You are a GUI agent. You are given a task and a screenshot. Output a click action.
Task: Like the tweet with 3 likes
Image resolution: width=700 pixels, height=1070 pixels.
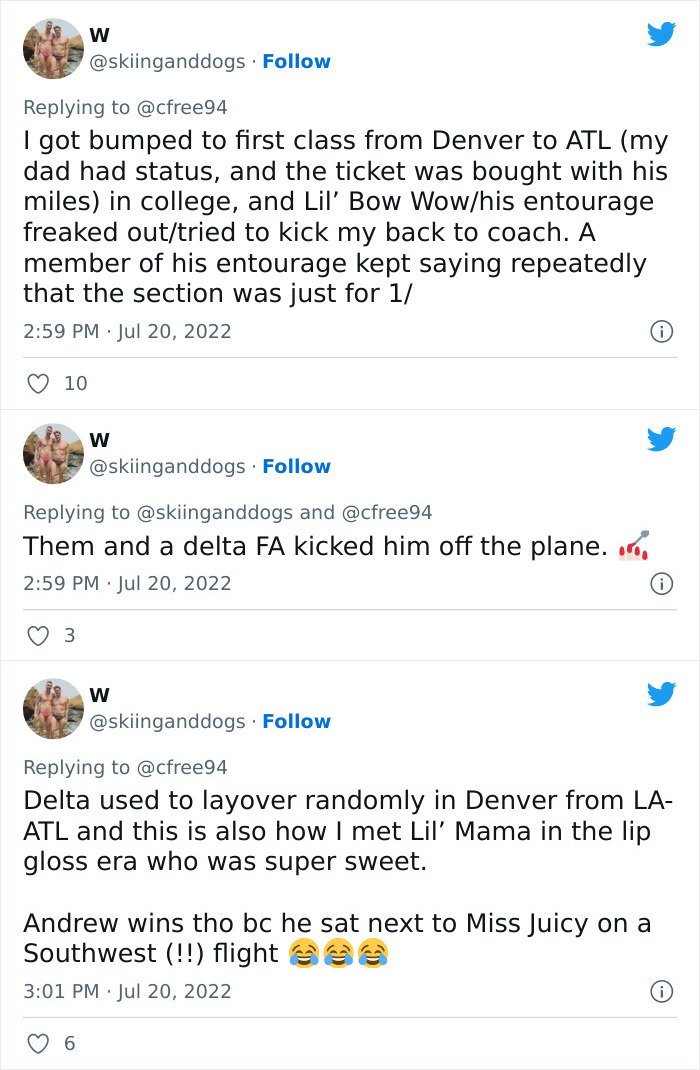pyautogui.click(x=38, y=635)
